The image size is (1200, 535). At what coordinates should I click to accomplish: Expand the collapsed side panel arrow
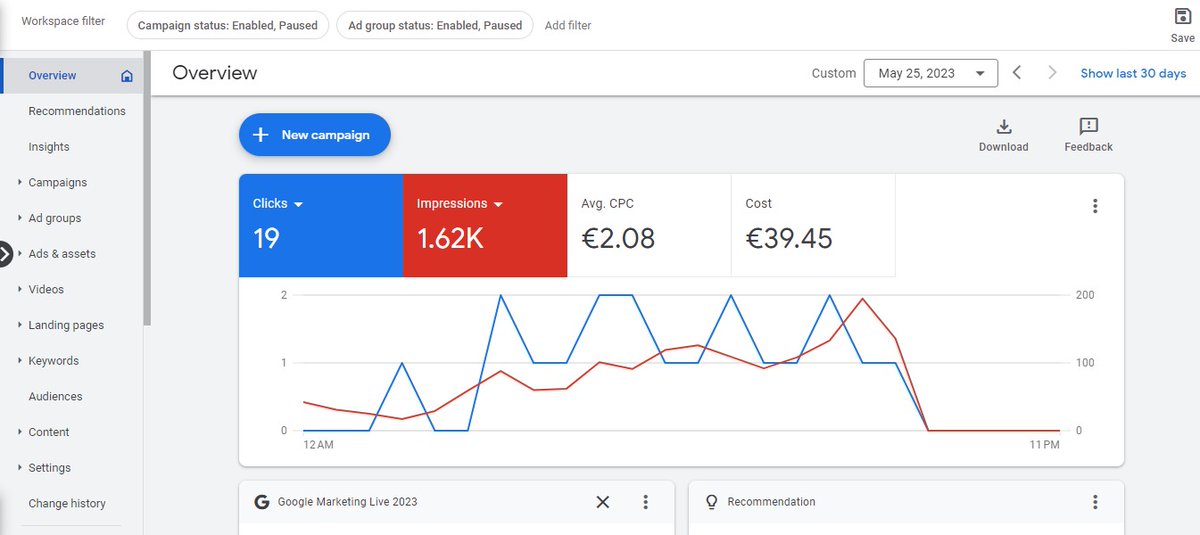(5, 254)
